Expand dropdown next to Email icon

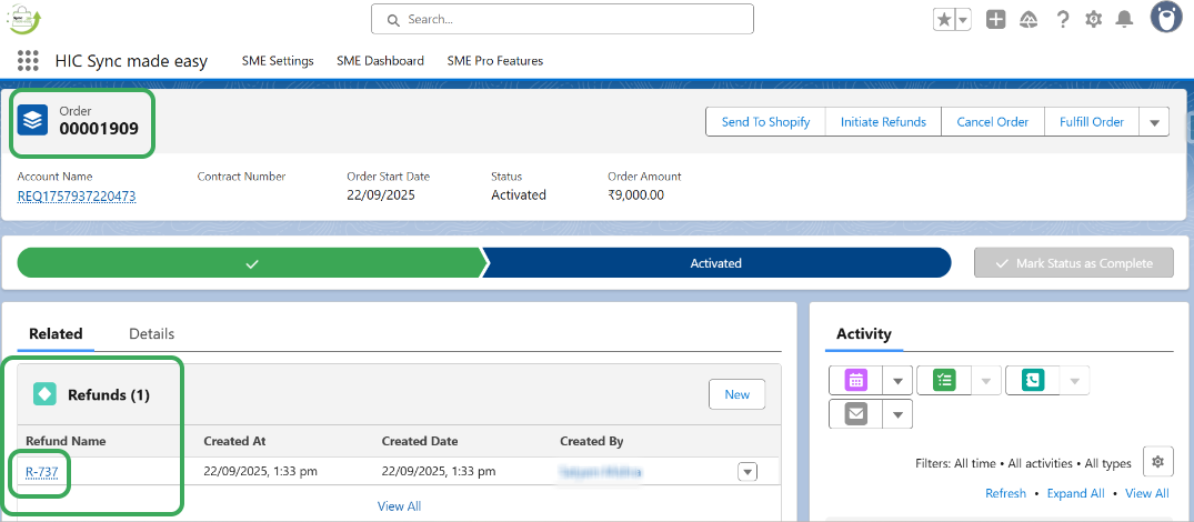click(x=898, y=414)
